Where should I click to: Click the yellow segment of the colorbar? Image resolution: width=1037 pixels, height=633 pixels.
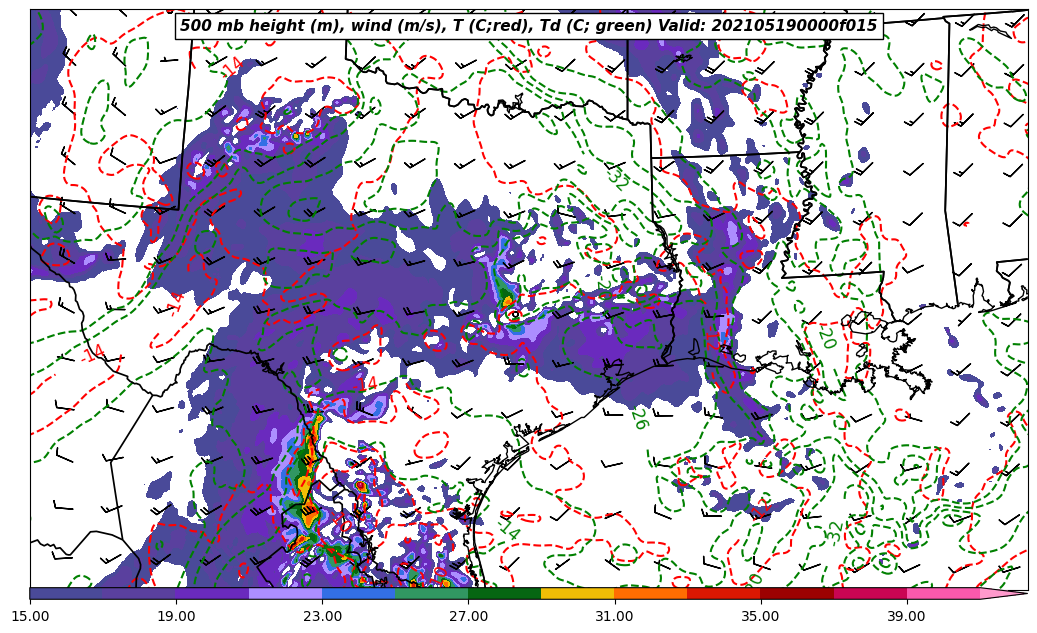tap(577, 593)
